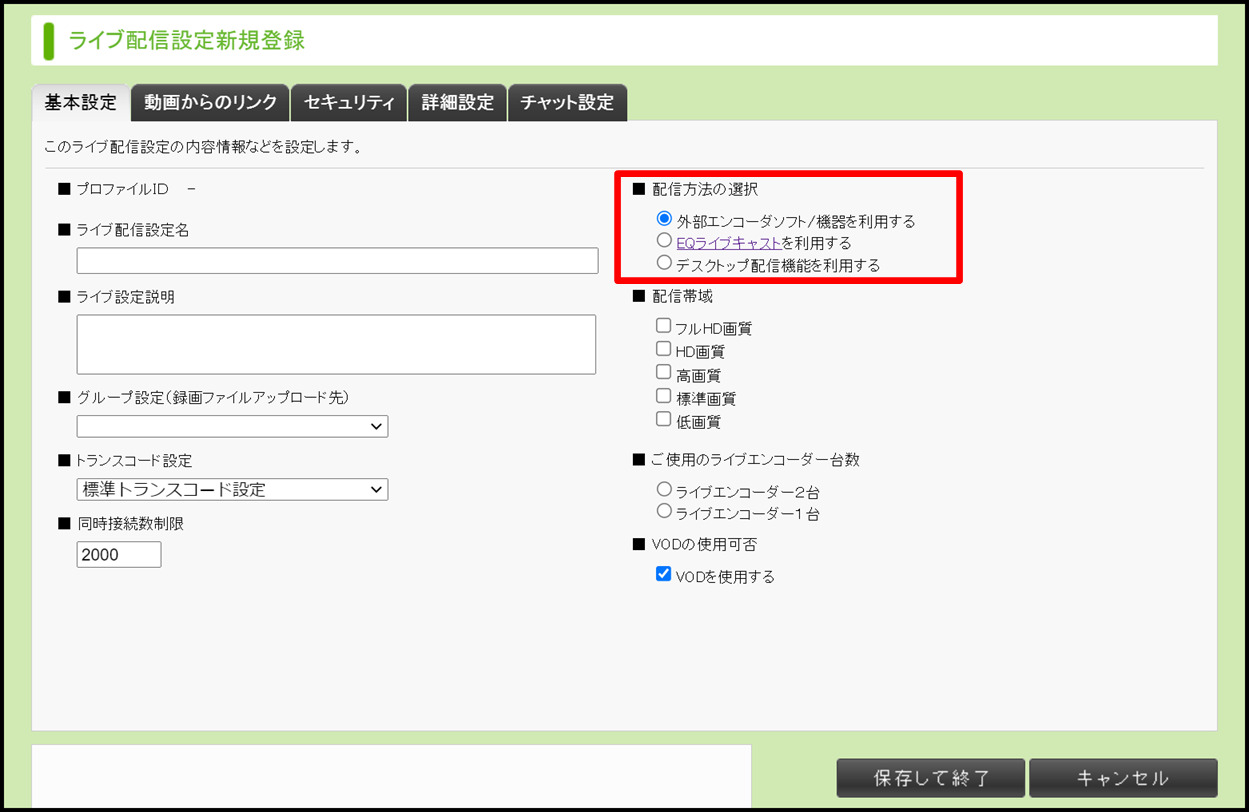Viewport: 1249px width, 812px height.
Task: Tick the 標準画質 checkbox
Action: (663, 396)
